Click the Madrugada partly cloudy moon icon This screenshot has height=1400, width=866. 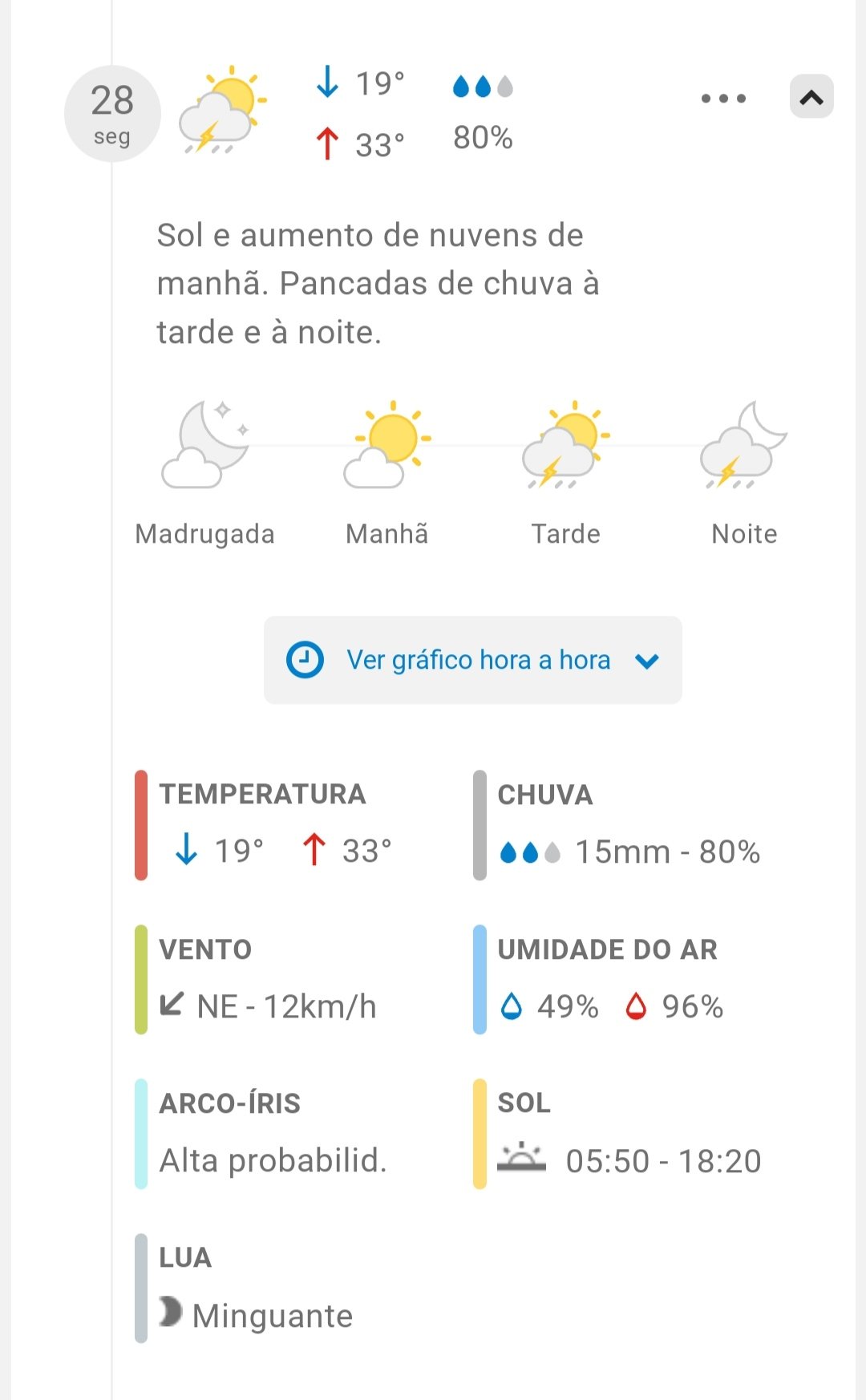click(205, 445)
